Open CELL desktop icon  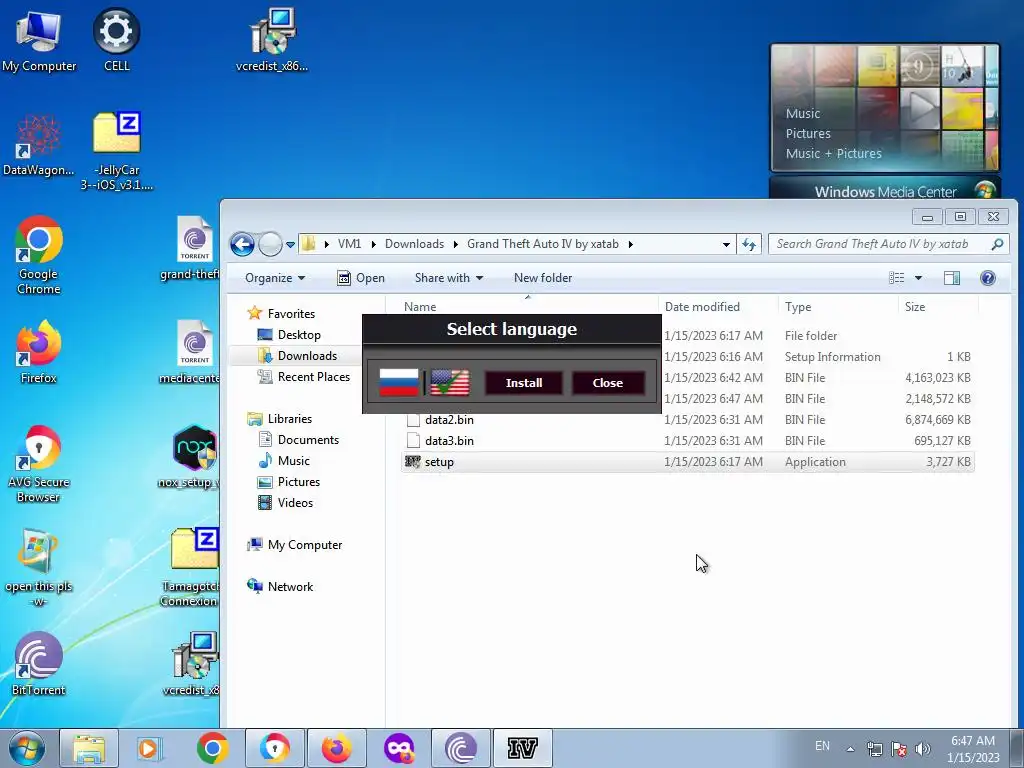[116, 40]
